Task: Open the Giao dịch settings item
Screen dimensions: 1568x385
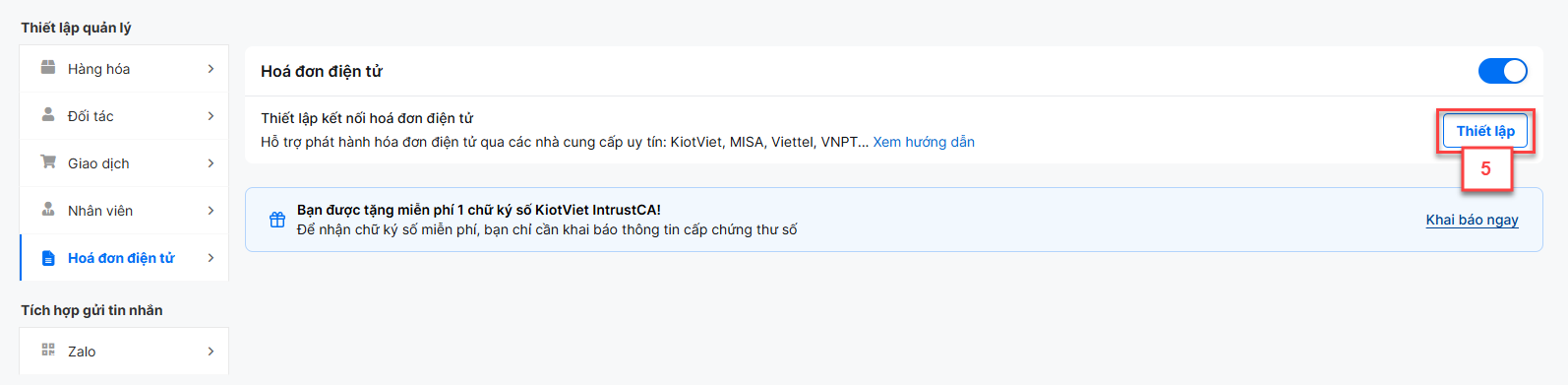Action: 124,163
